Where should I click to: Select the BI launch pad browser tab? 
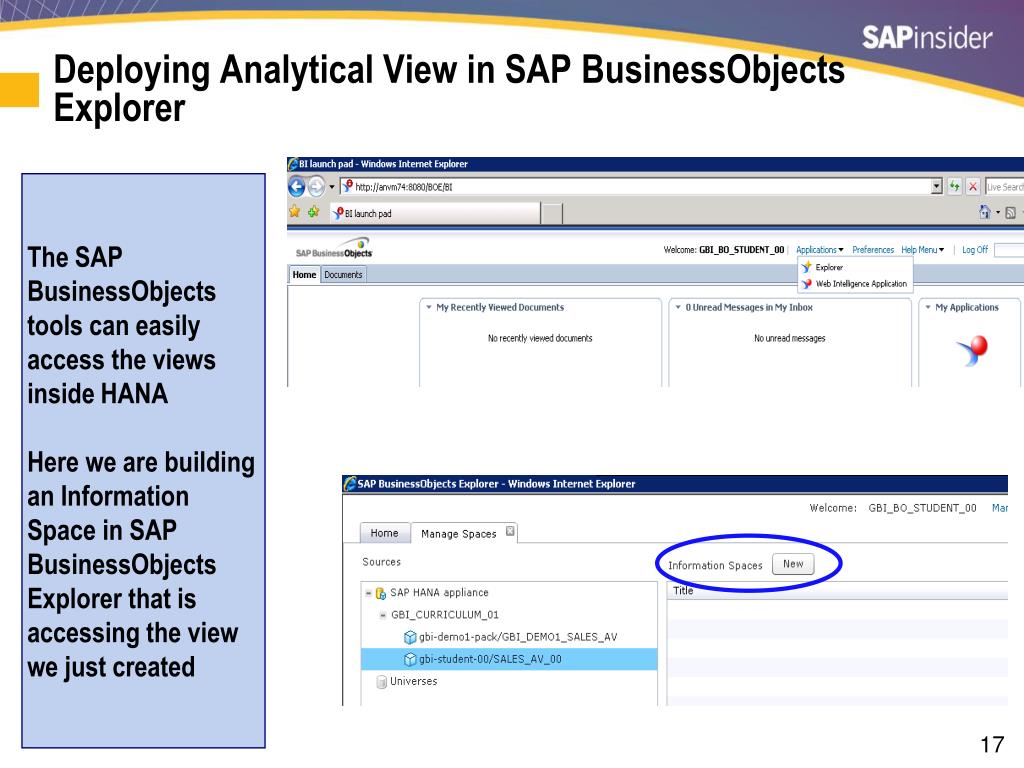(435, 214)
